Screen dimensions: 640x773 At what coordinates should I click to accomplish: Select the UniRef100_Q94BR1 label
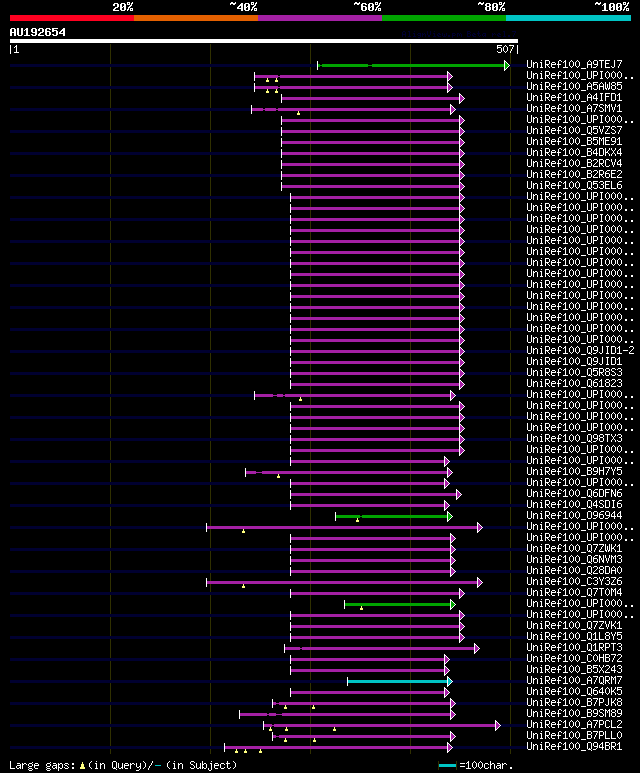(574, 747)
